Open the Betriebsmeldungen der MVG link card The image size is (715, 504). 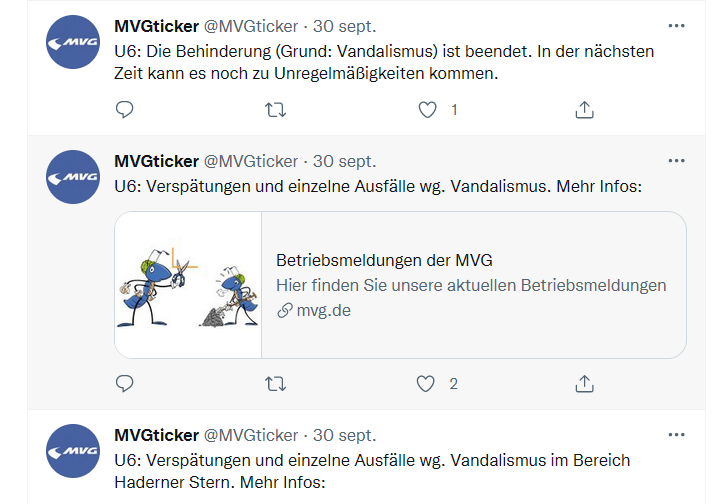pyautogui.click(x=384, y=261)
